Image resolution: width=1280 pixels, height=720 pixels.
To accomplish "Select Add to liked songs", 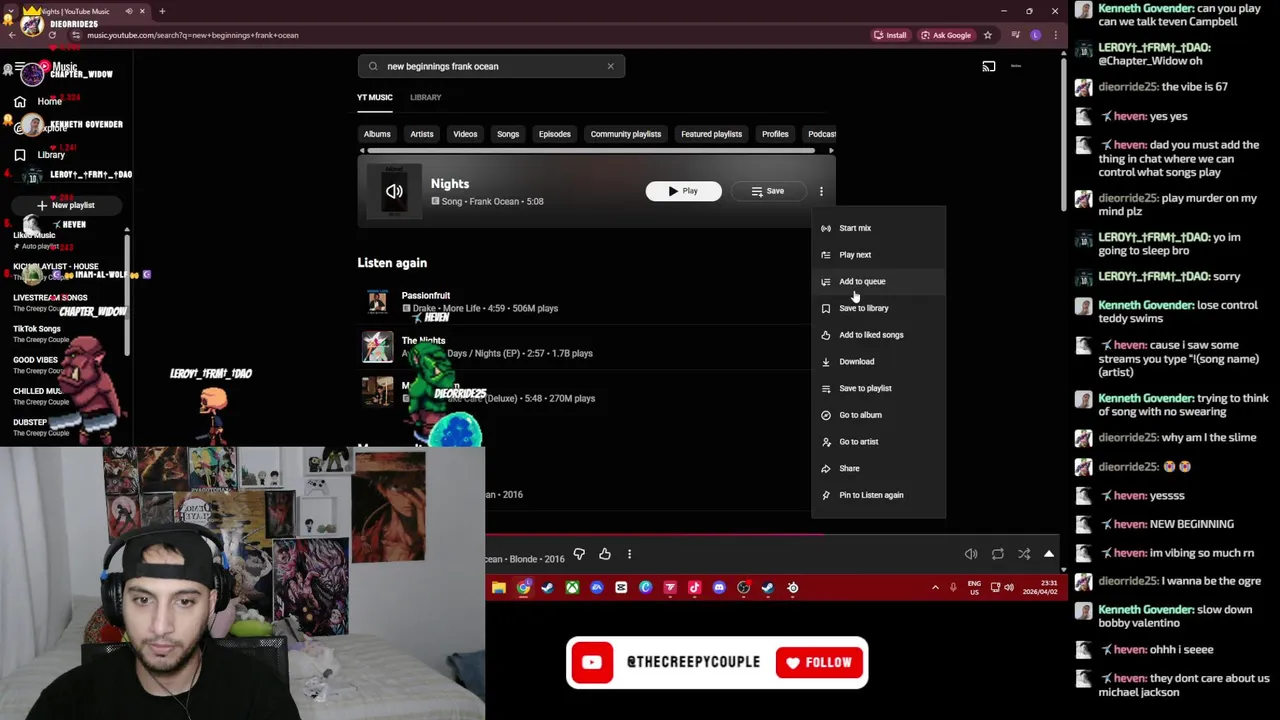I will (878, 335).
